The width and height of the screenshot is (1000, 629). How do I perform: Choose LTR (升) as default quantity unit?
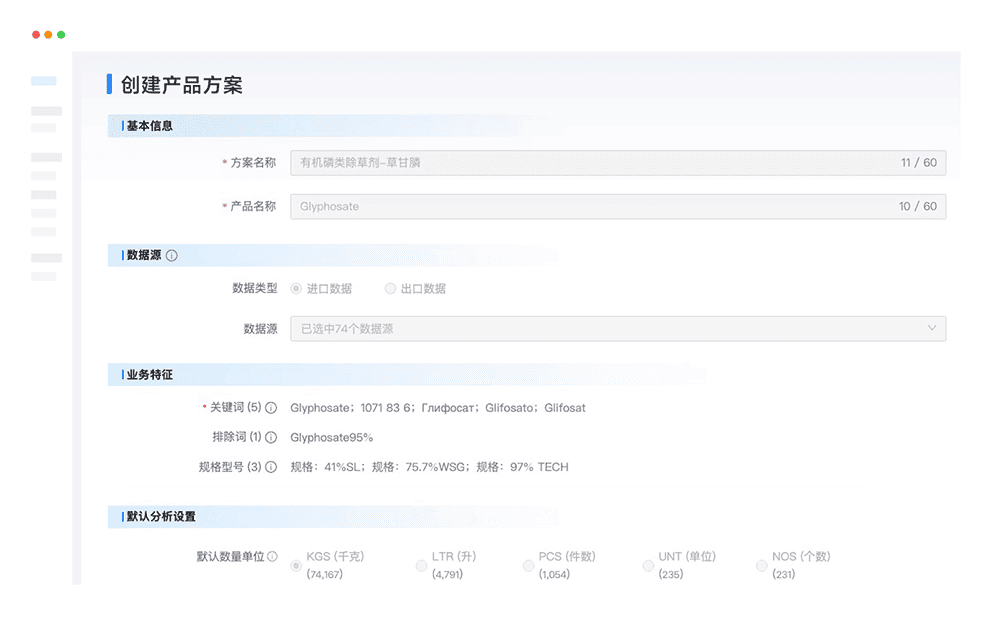click(x=421, y=566)
